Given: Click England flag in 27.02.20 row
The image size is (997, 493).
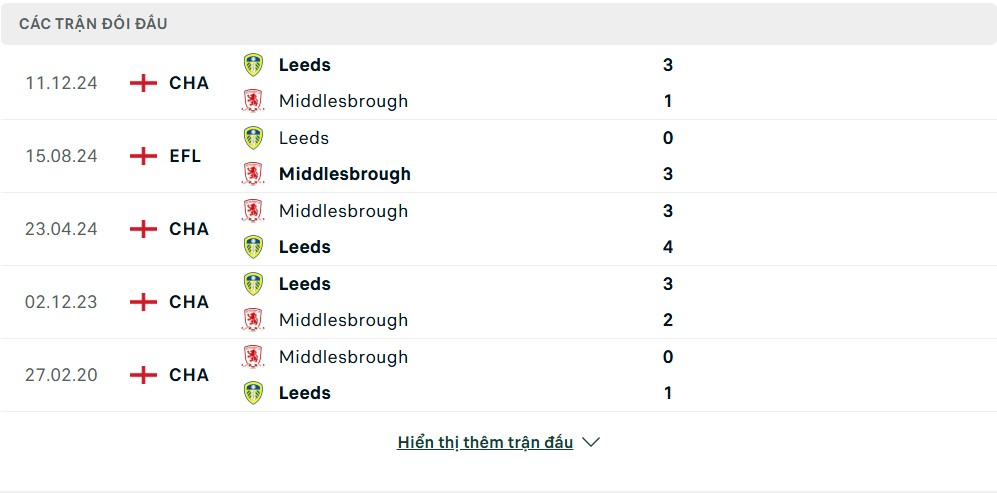Looking at the screenshot, I should [143, 375].
